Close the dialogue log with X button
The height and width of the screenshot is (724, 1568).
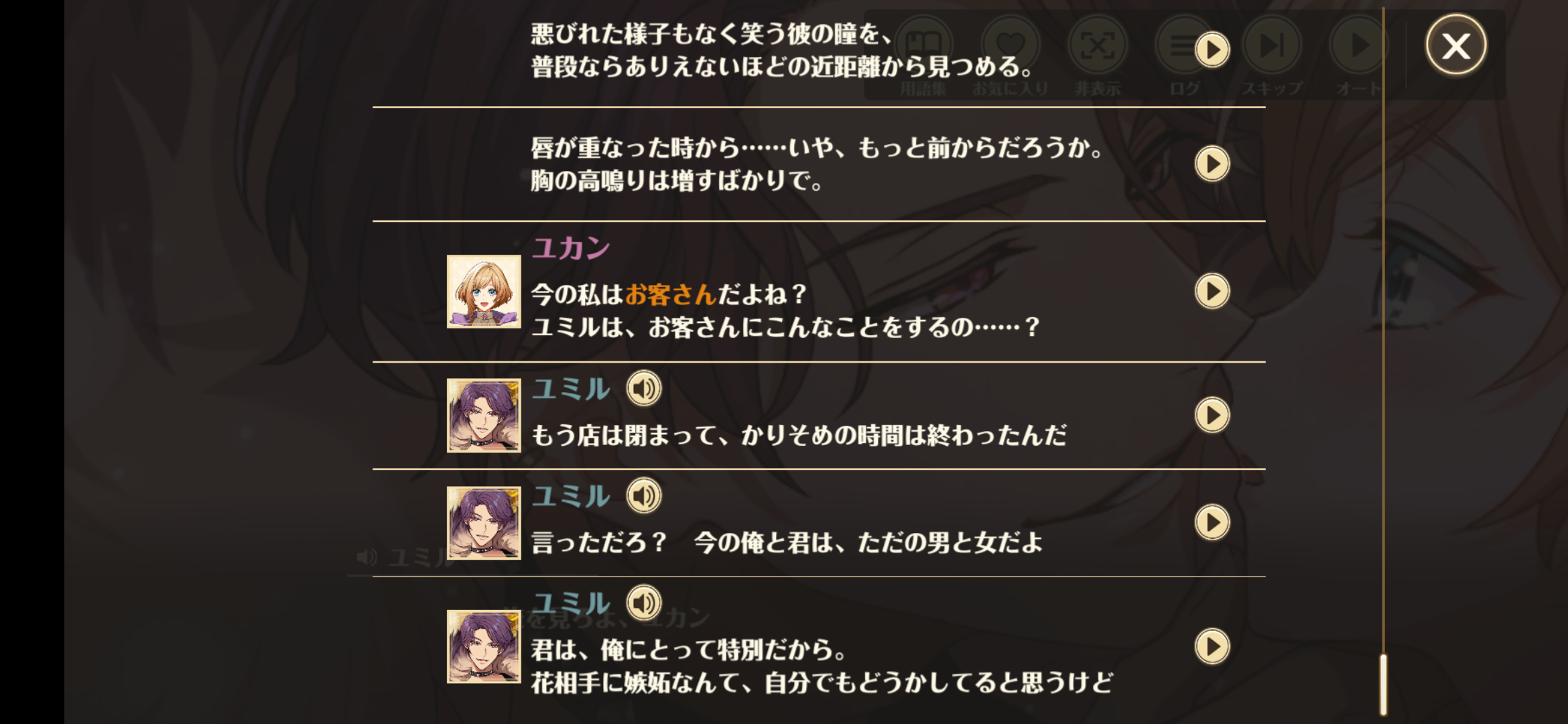1455,46
